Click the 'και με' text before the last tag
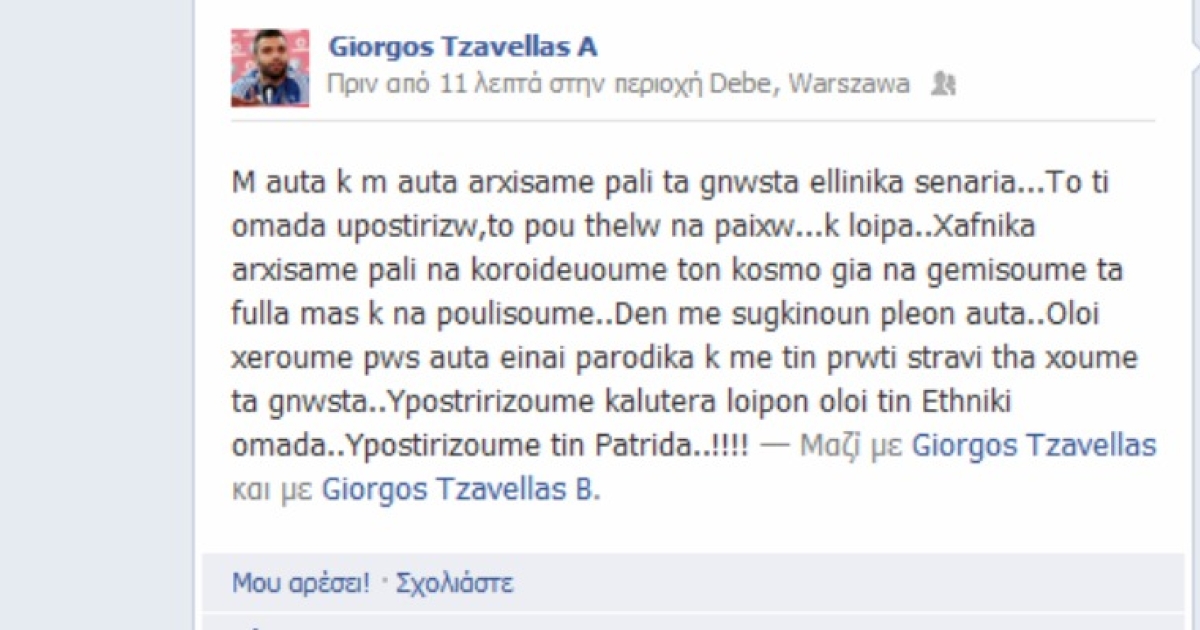 point(273,490)
